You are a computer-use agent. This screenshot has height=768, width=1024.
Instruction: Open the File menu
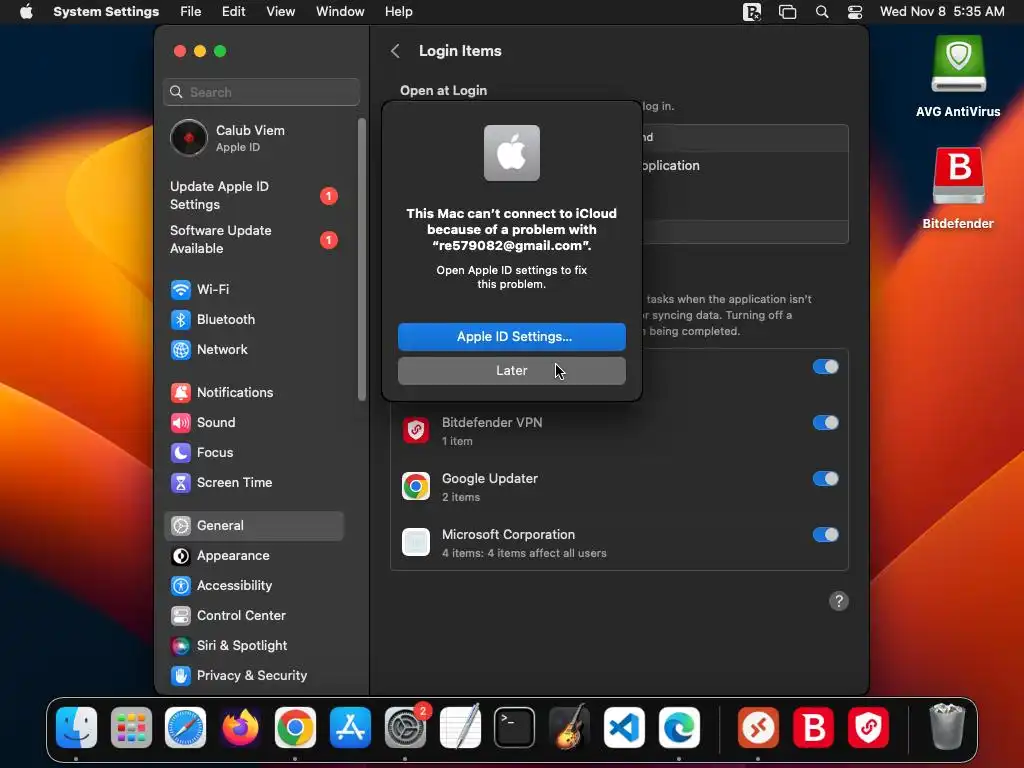pyautogui.click(x=191, y=12)
